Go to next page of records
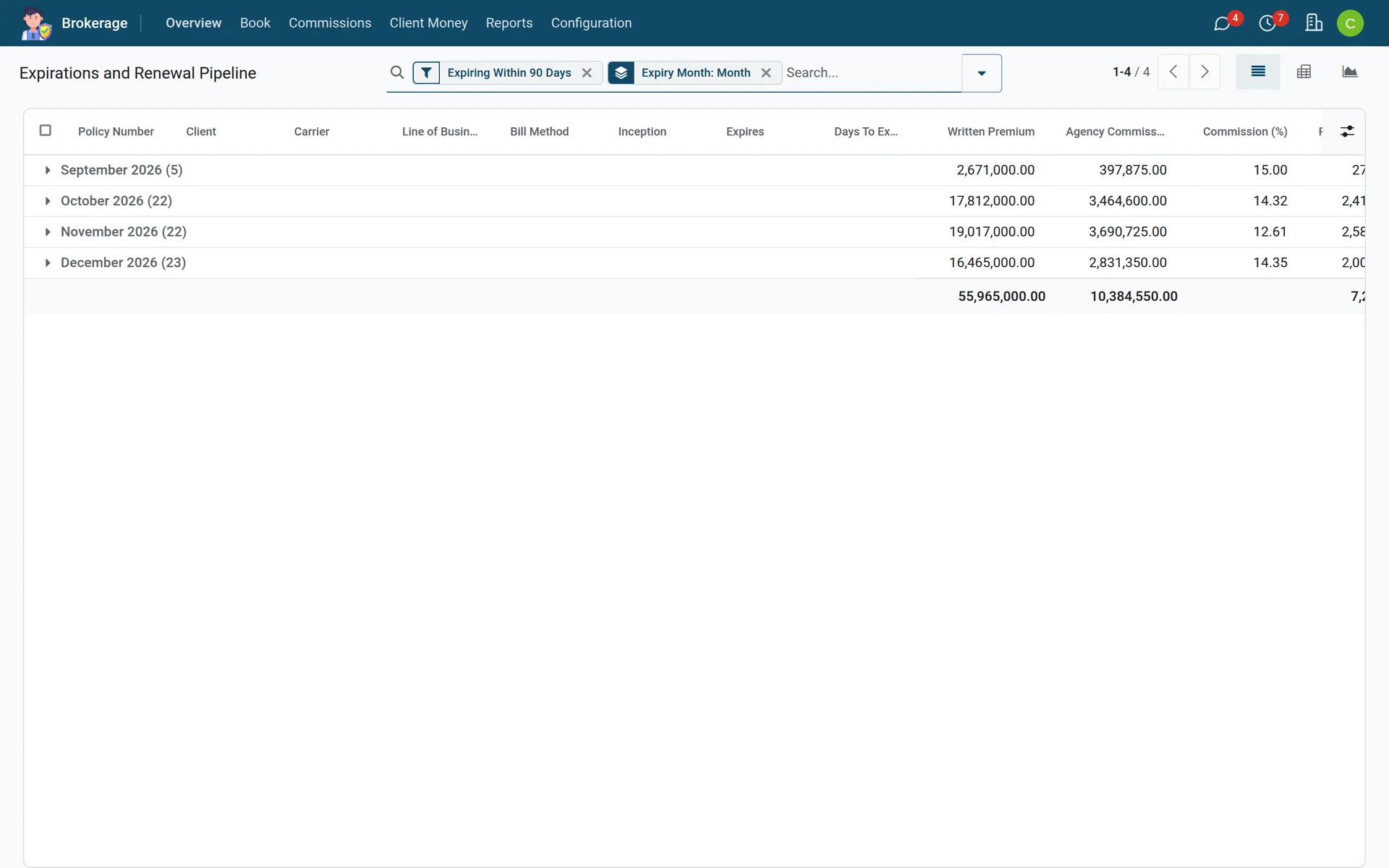The height and width of the screenshot is (868, 1389). (1205, 72)
